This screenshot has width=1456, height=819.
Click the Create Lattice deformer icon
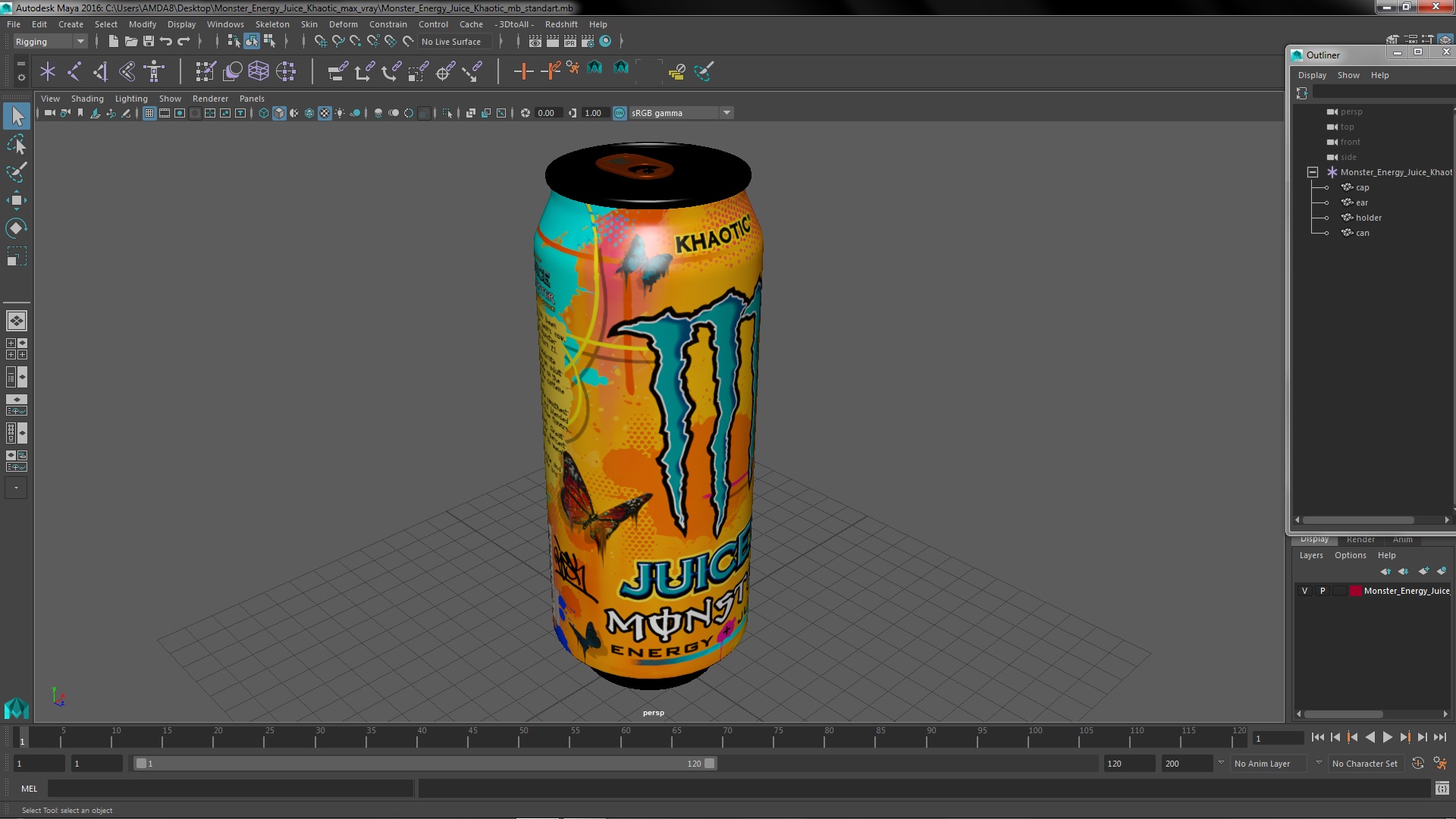pyautogui.click(x=259, y=71)
